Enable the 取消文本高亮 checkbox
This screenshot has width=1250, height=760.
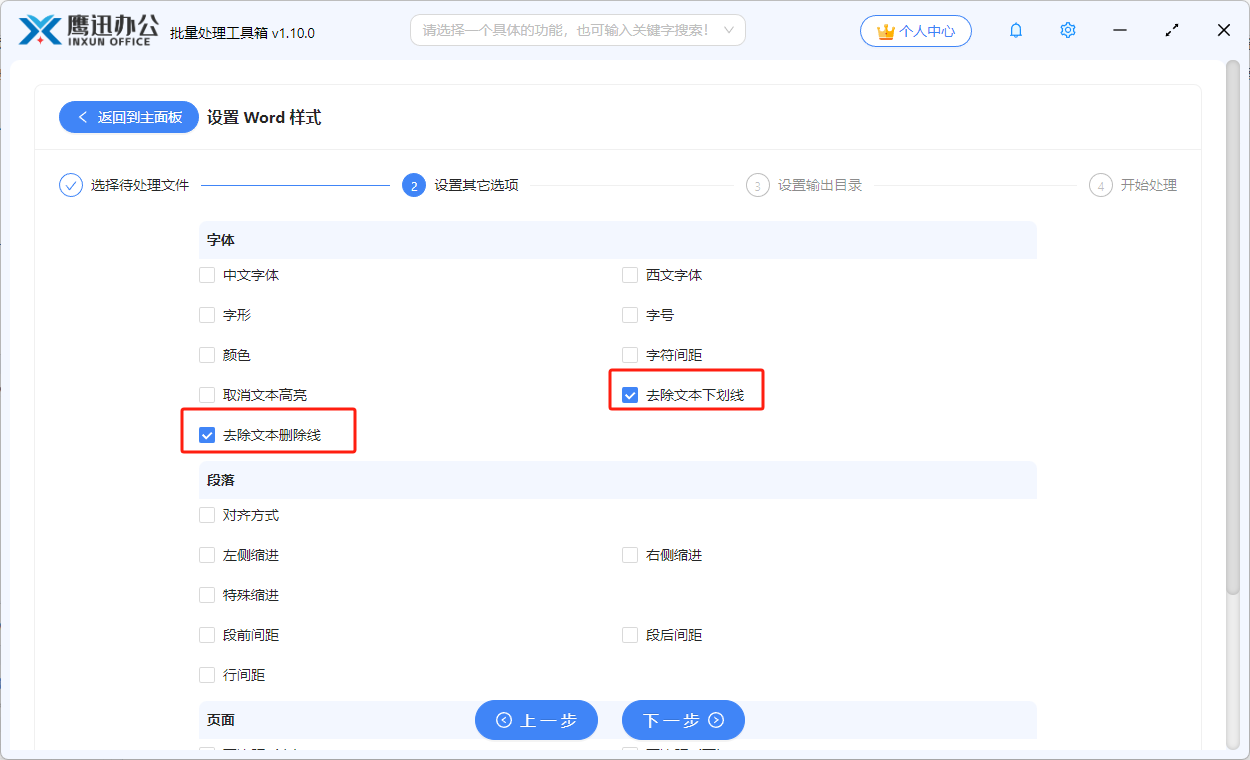[207, 395]
